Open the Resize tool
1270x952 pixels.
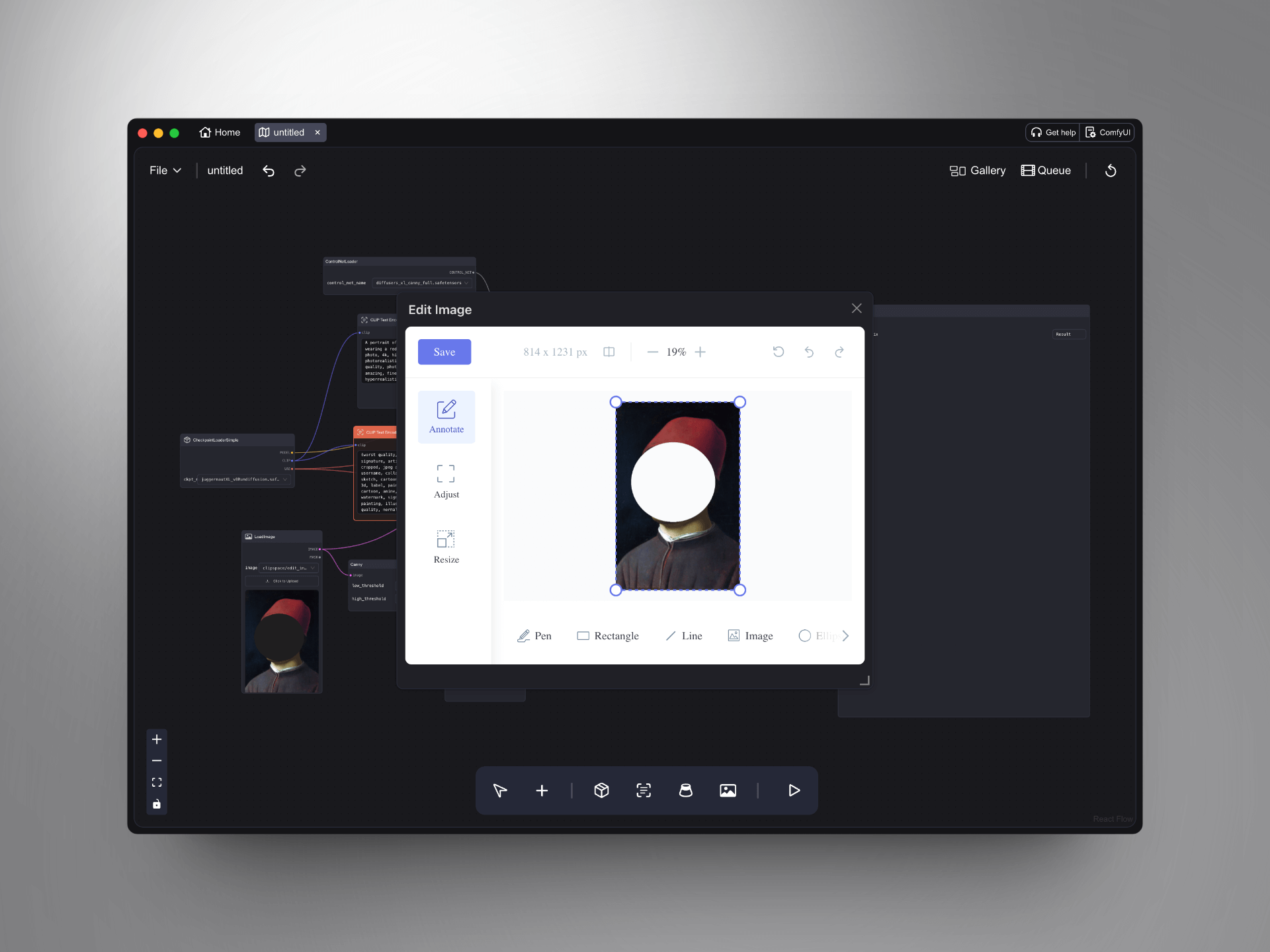446,546
